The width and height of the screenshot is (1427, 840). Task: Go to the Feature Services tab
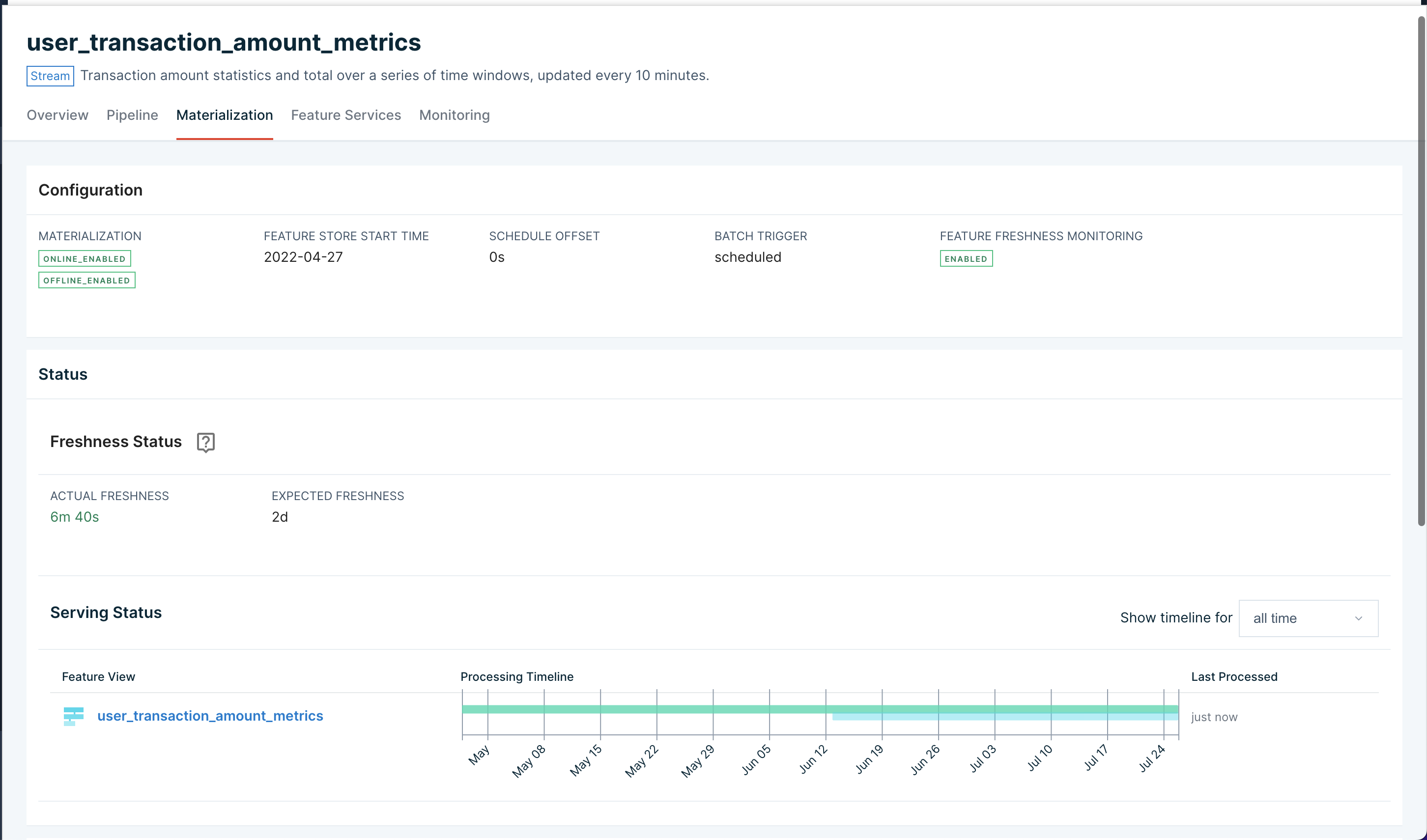coord(346,115)
